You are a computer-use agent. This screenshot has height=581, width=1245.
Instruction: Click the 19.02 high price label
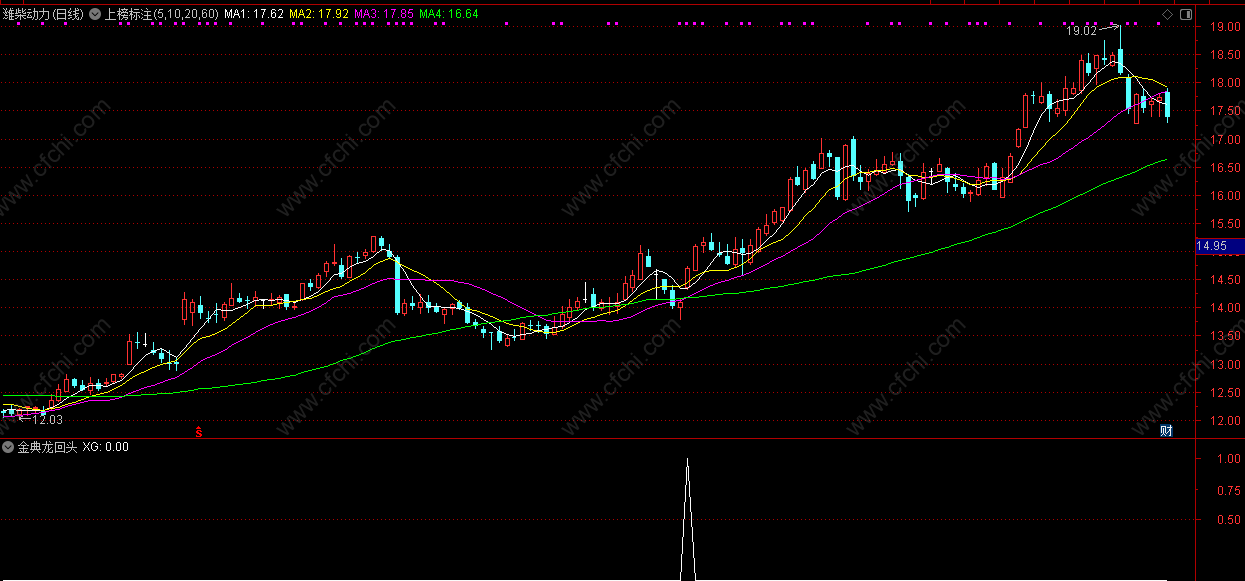(1080, 32)
